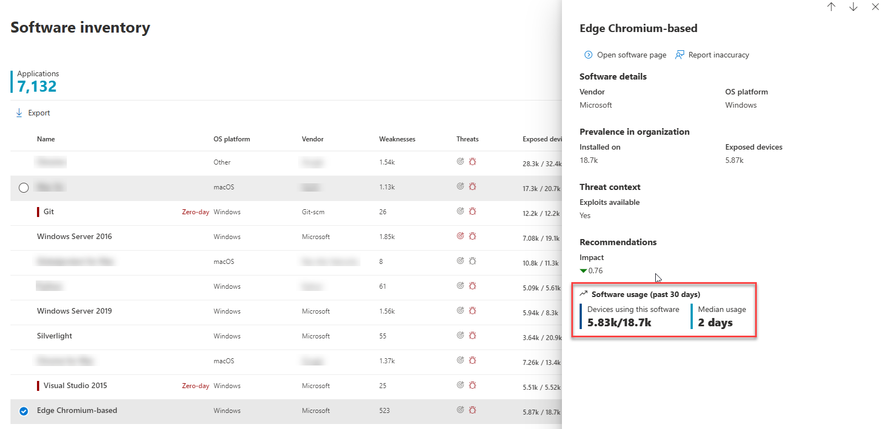The width and height of the screenshot is (881, 429).
Task: Click the bug icon in the 1.54k weaknesses row
Action: 473,162
